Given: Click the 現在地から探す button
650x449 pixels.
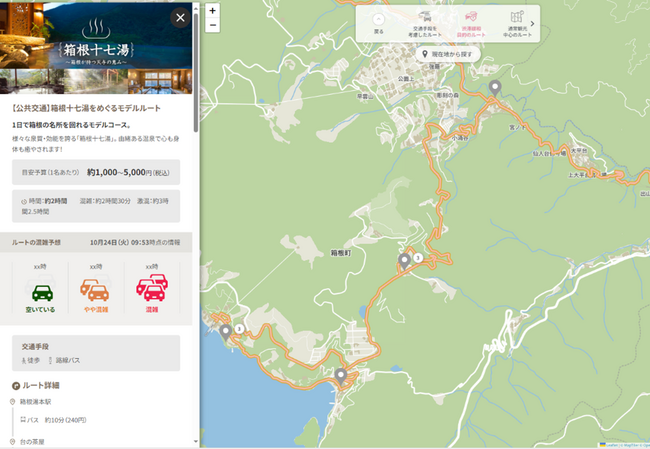Looking at the screenshot, I should point(448,54).
